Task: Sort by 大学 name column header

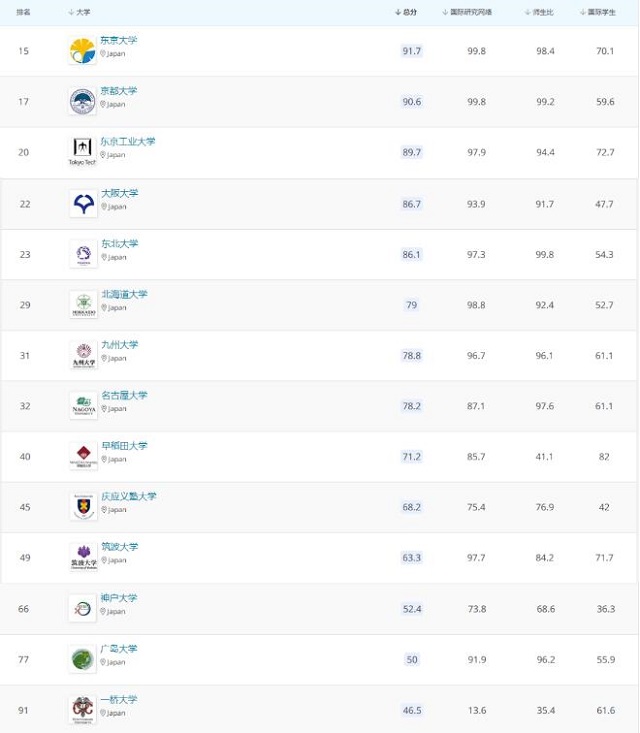Action: pos(80,12)
